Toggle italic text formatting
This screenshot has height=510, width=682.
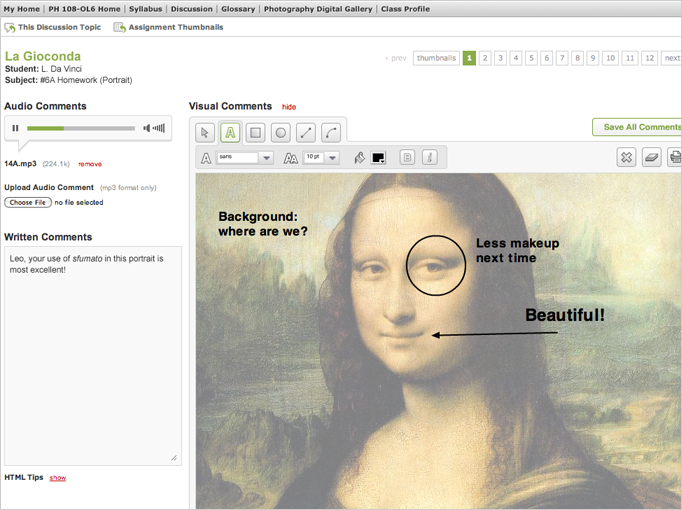(430, 157)
